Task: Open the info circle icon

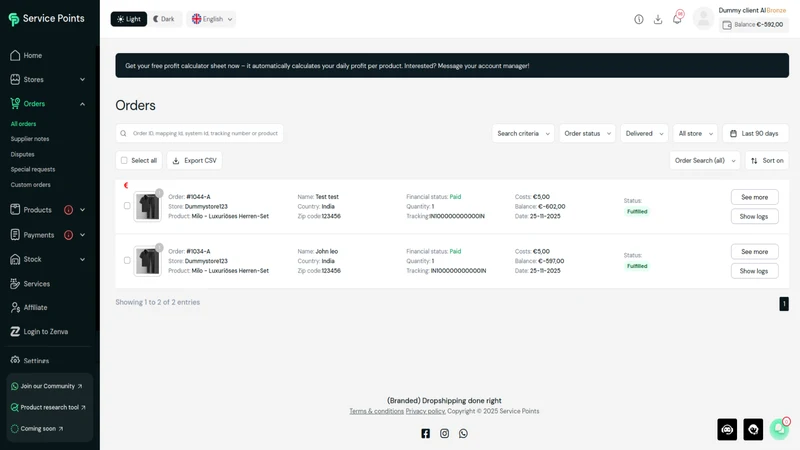Action: pos(638,19)
